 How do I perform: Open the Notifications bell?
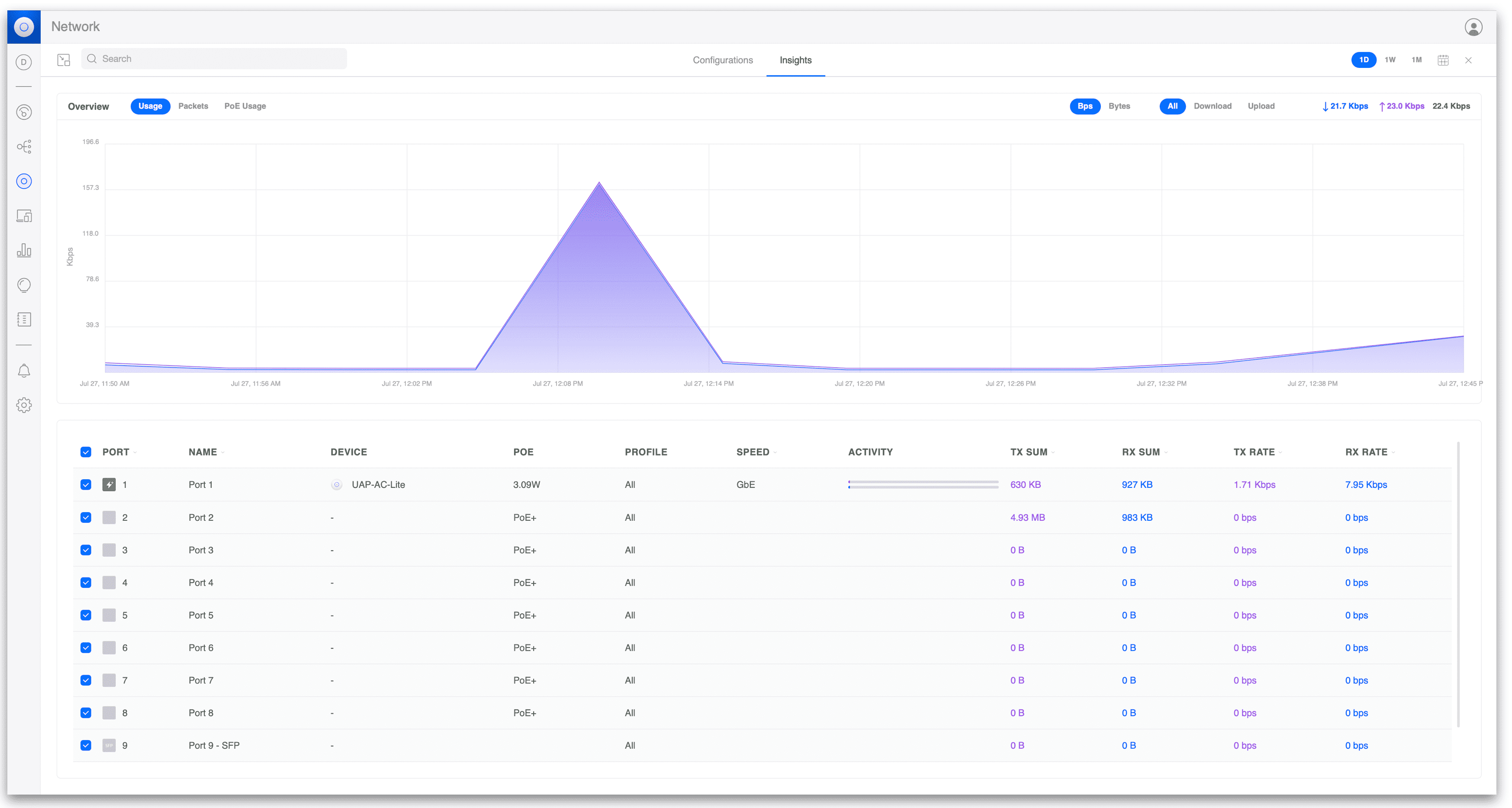point(23,371)
